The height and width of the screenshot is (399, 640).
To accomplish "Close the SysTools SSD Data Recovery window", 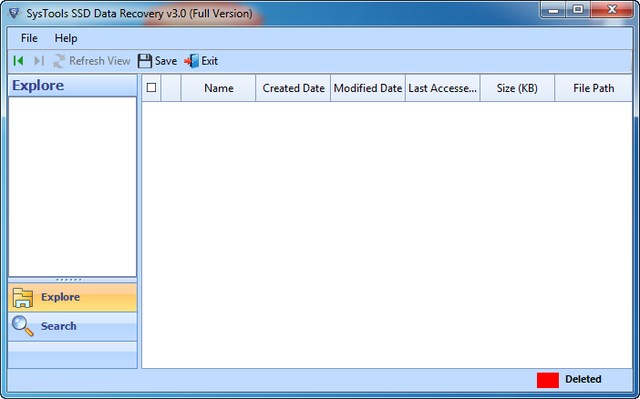I will (x=611, y=10).
